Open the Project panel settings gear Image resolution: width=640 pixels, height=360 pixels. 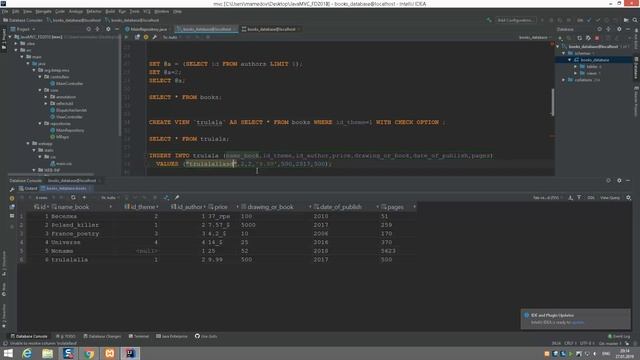108,29
